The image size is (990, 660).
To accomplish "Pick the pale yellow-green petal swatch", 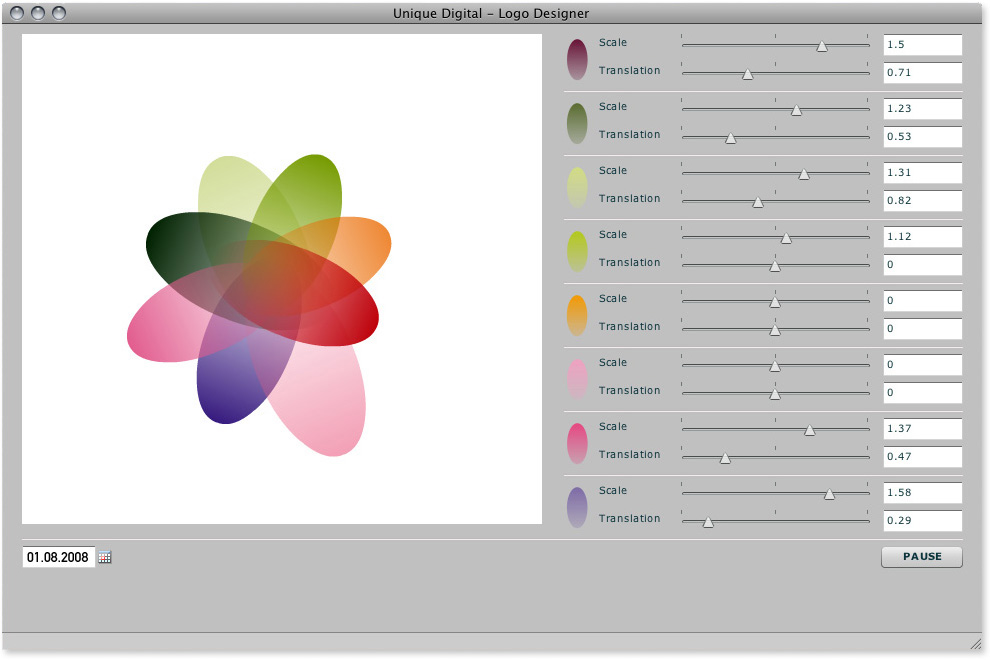I will (x=577, y=187).
